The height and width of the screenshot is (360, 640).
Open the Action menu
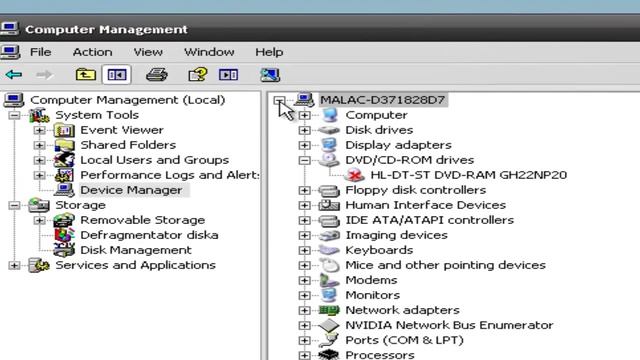click(93, 52)
